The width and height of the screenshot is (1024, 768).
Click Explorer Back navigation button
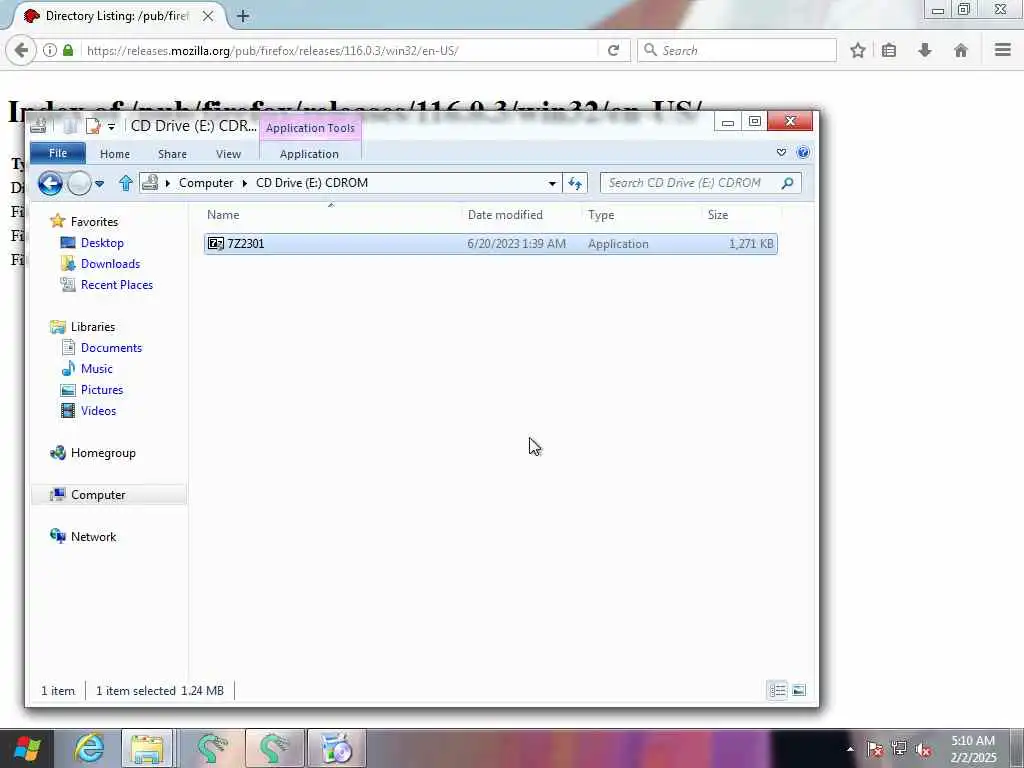pos(50,184)
